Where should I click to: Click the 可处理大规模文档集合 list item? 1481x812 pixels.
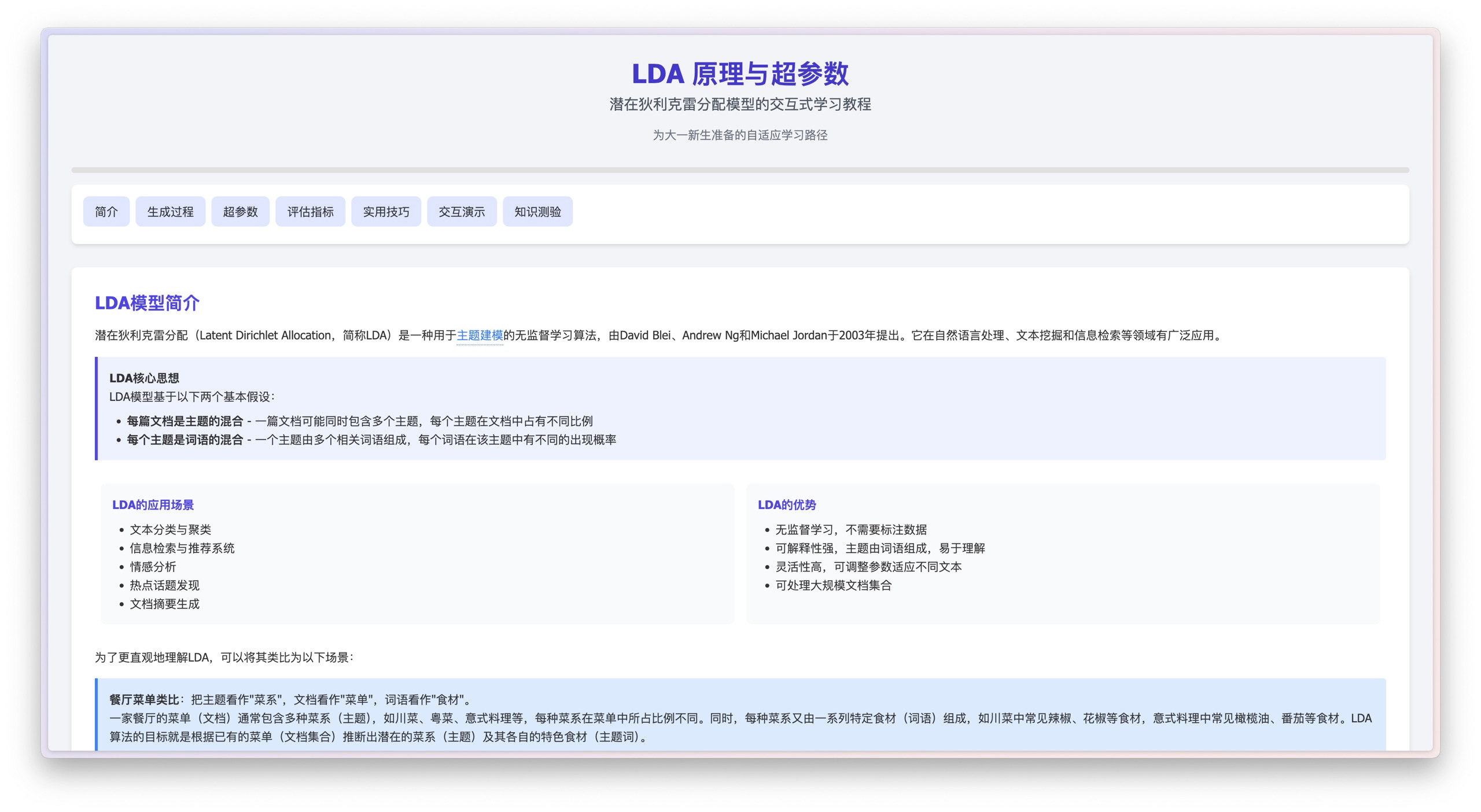pyautogui.click(x=833, y=585)
